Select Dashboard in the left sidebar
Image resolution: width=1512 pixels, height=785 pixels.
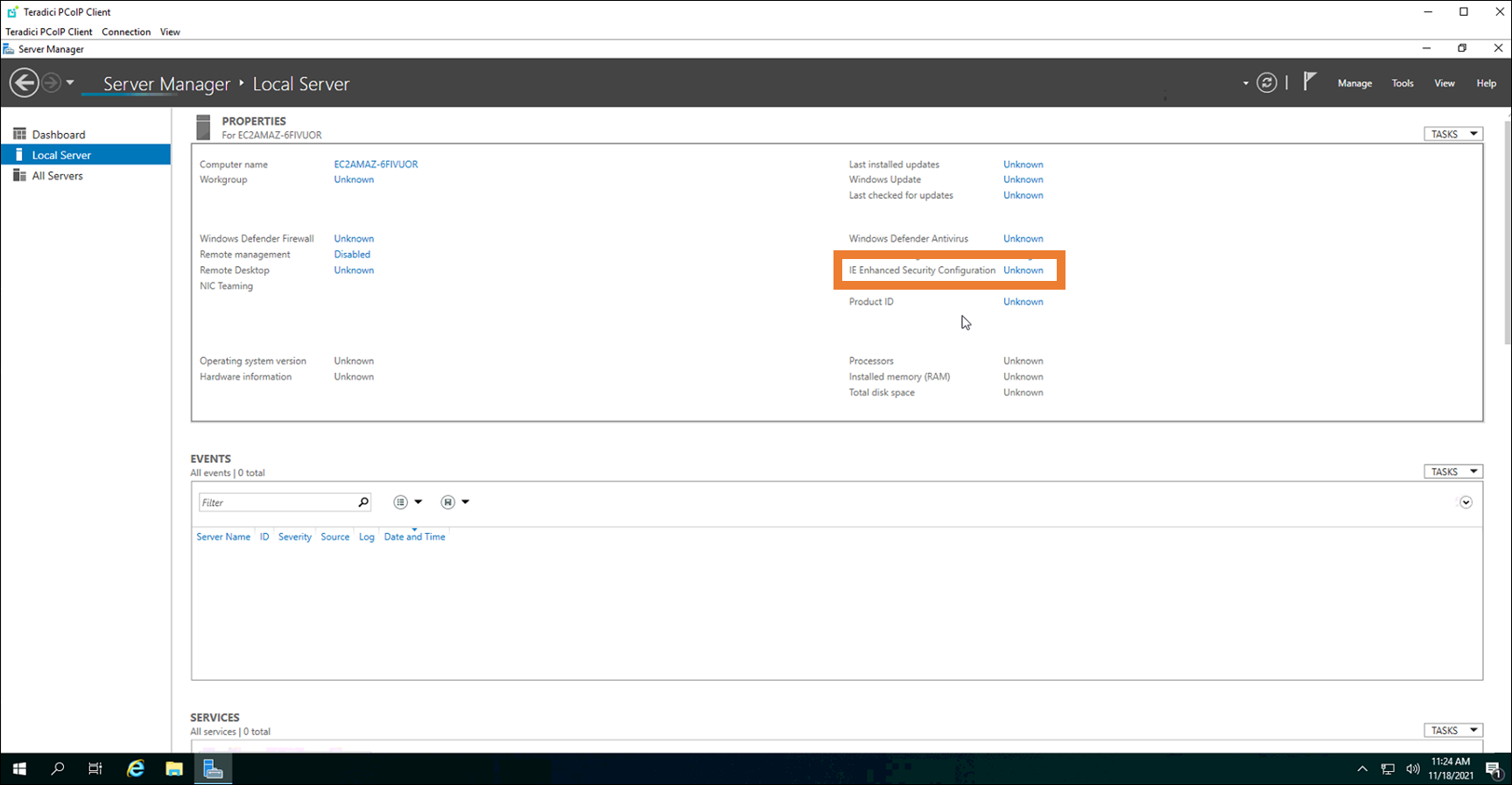pos(59,135)
